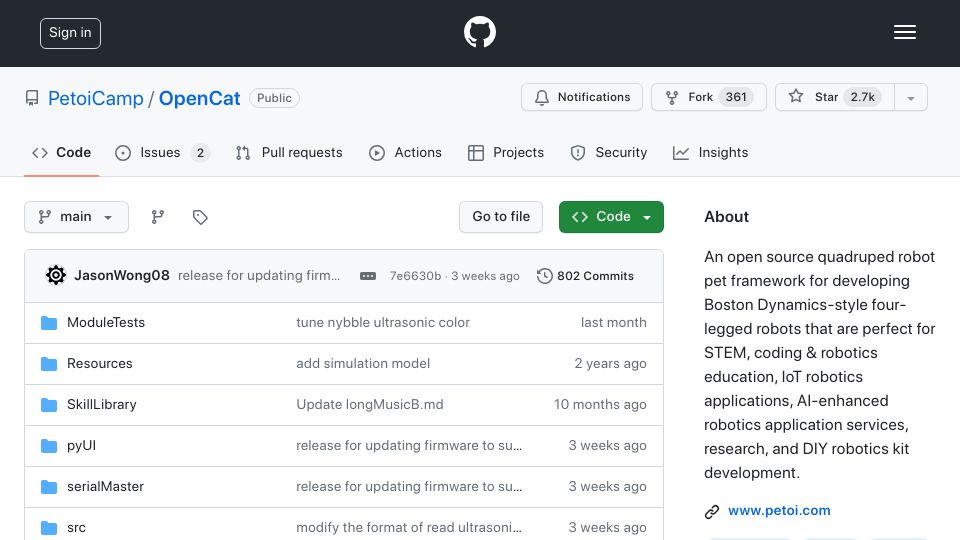
Task: Open the pyUI folder
Action: click(x=81, y=446)
